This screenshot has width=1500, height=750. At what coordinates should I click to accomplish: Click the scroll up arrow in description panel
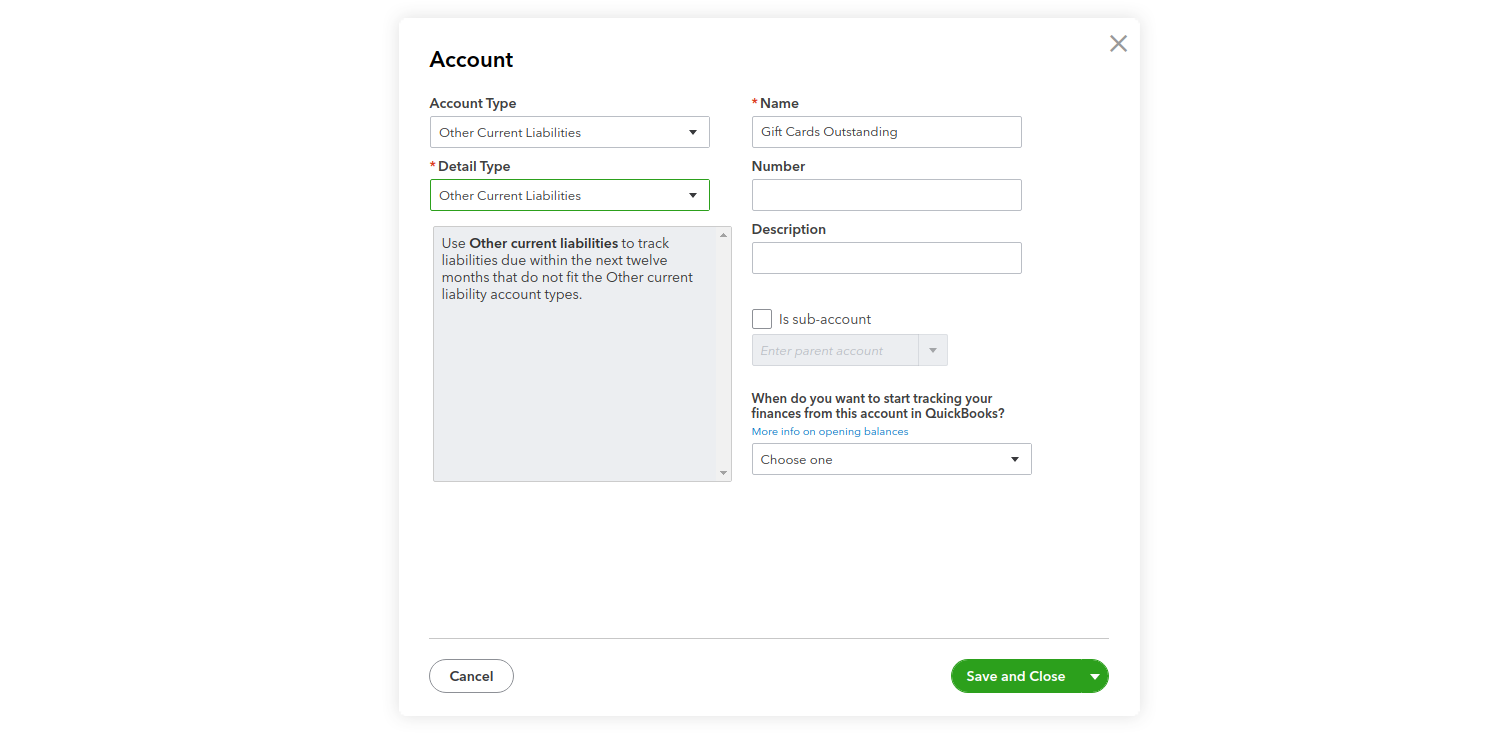click(723, 235)
